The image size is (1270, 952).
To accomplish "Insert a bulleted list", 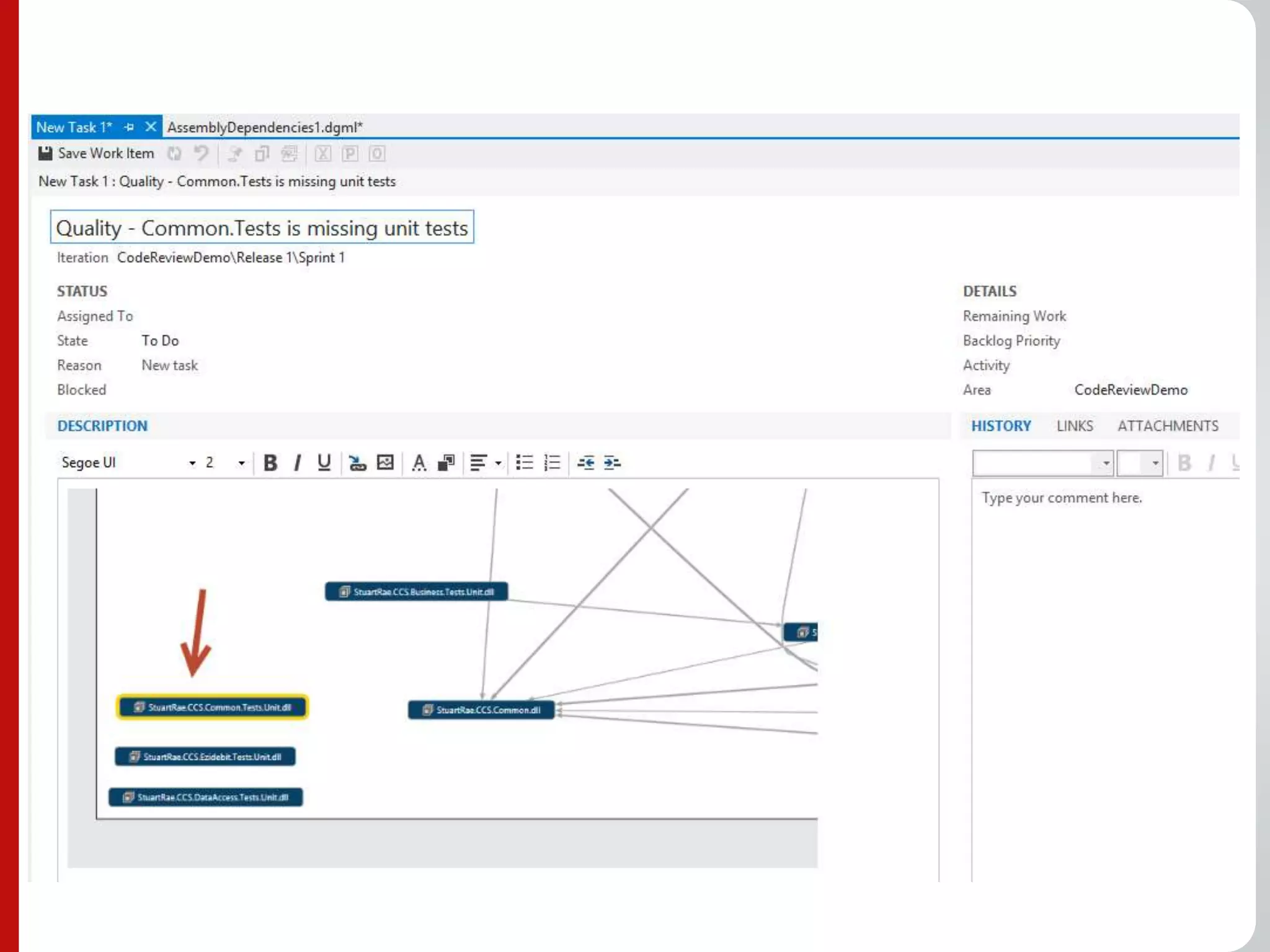I will [x=525, y=463].
